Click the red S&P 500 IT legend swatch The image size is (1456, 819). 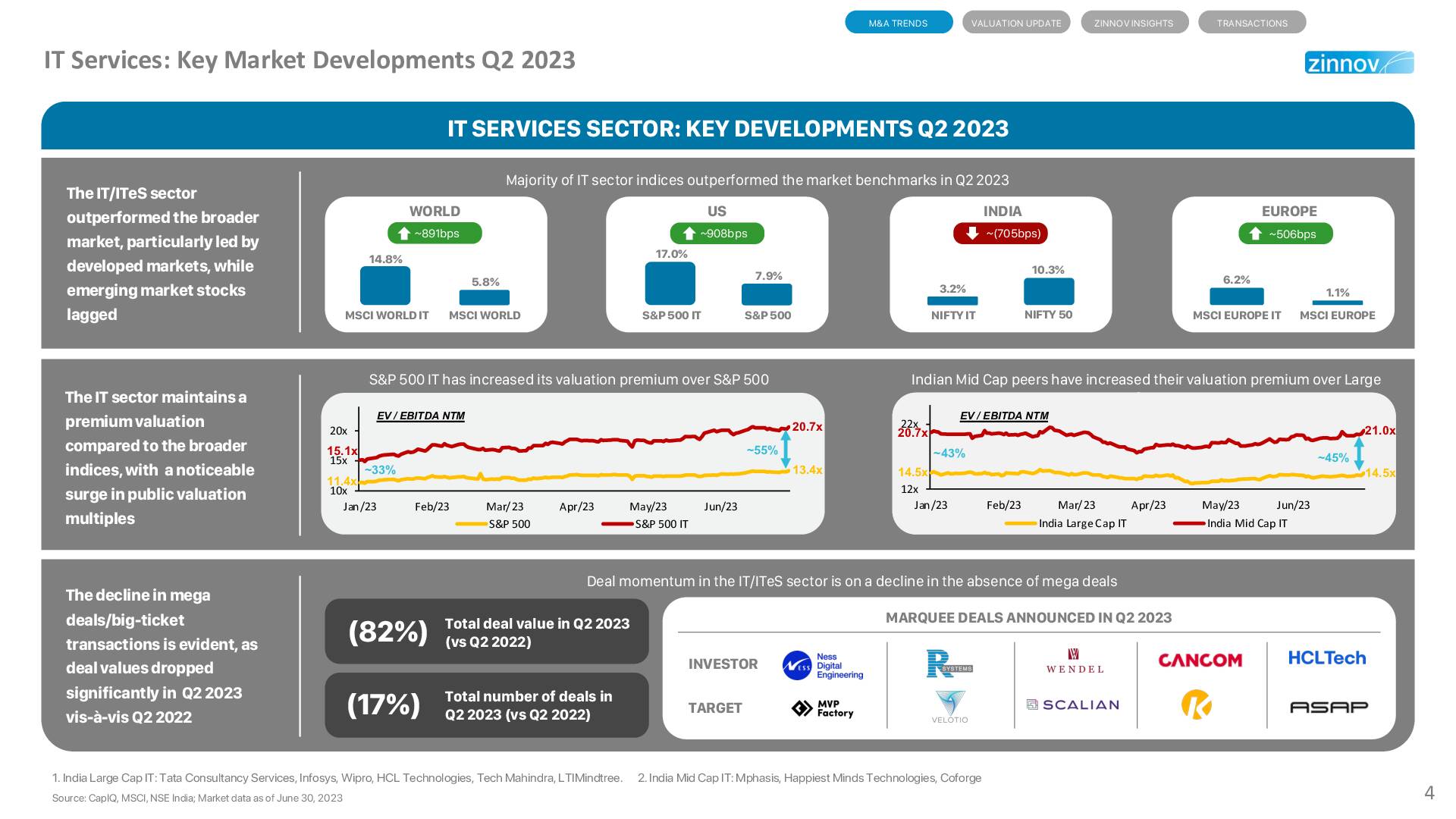click(x=618, y=524)
